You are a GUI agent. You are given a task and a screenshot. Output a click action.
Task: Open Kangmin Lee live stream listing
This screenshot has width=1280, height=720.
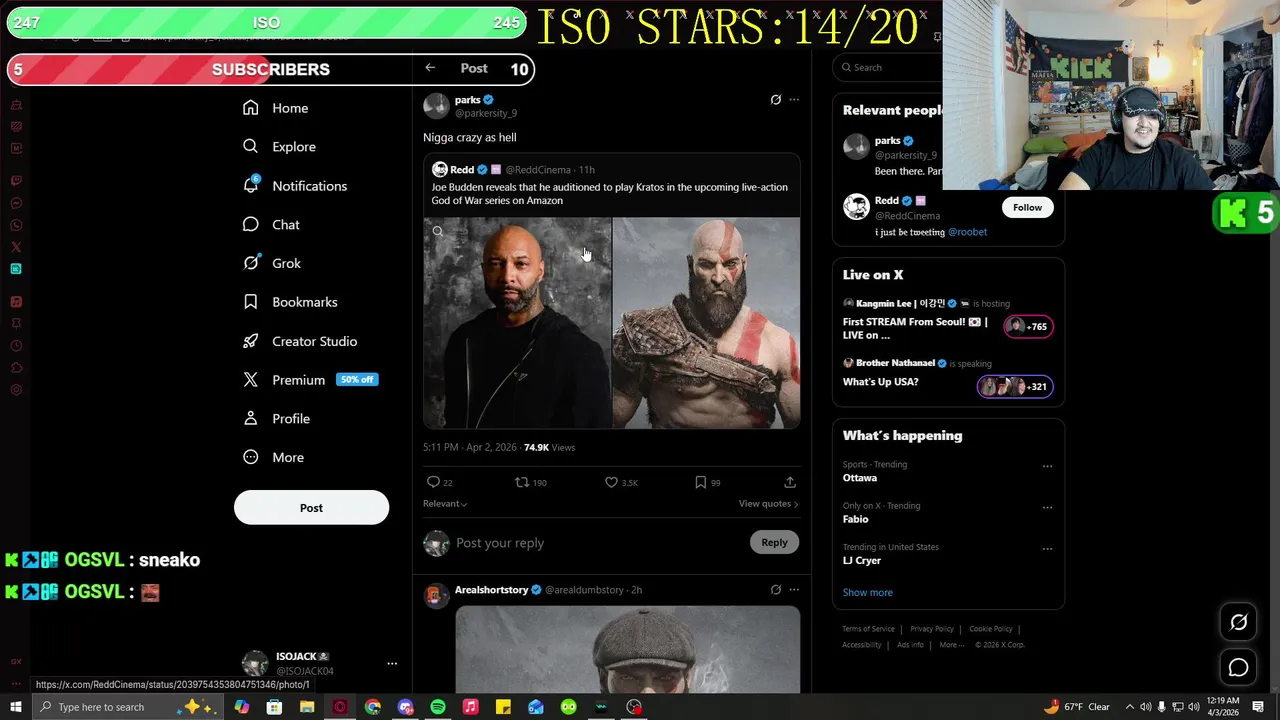[x=948, y=321]
